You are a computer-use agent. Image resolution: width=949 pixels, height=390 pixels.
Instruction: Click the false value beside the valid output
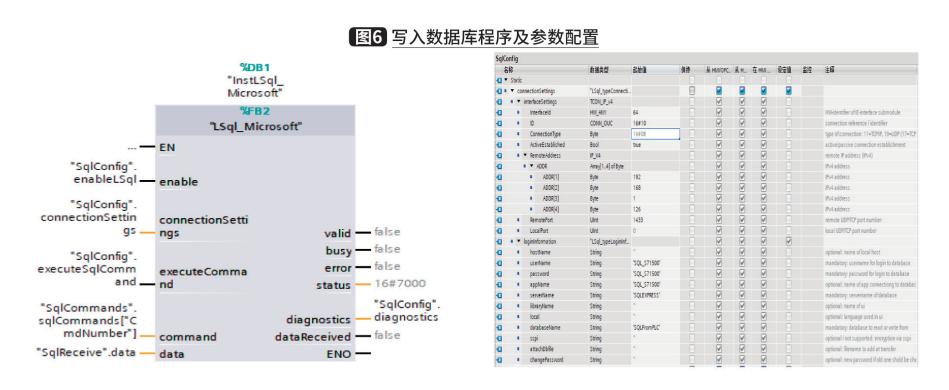point(387,231)
